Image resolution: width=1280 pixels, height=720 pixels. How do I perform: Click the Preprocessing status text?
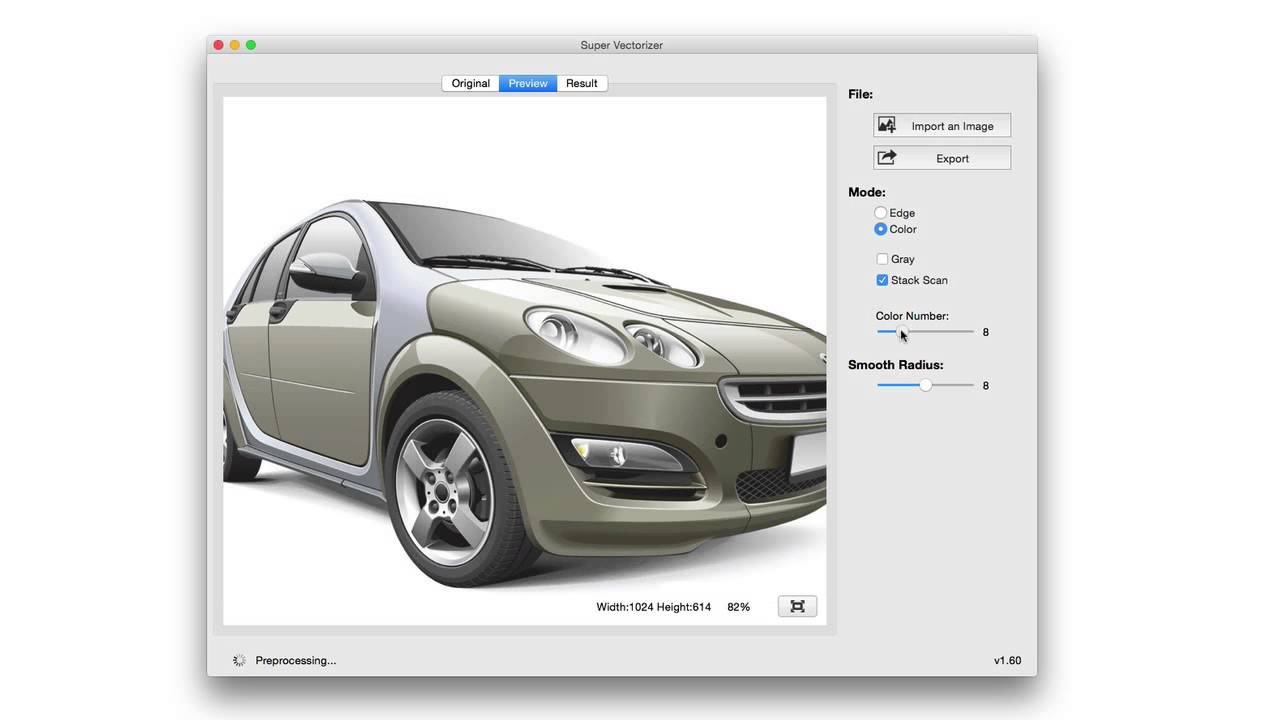coord(295,660)
